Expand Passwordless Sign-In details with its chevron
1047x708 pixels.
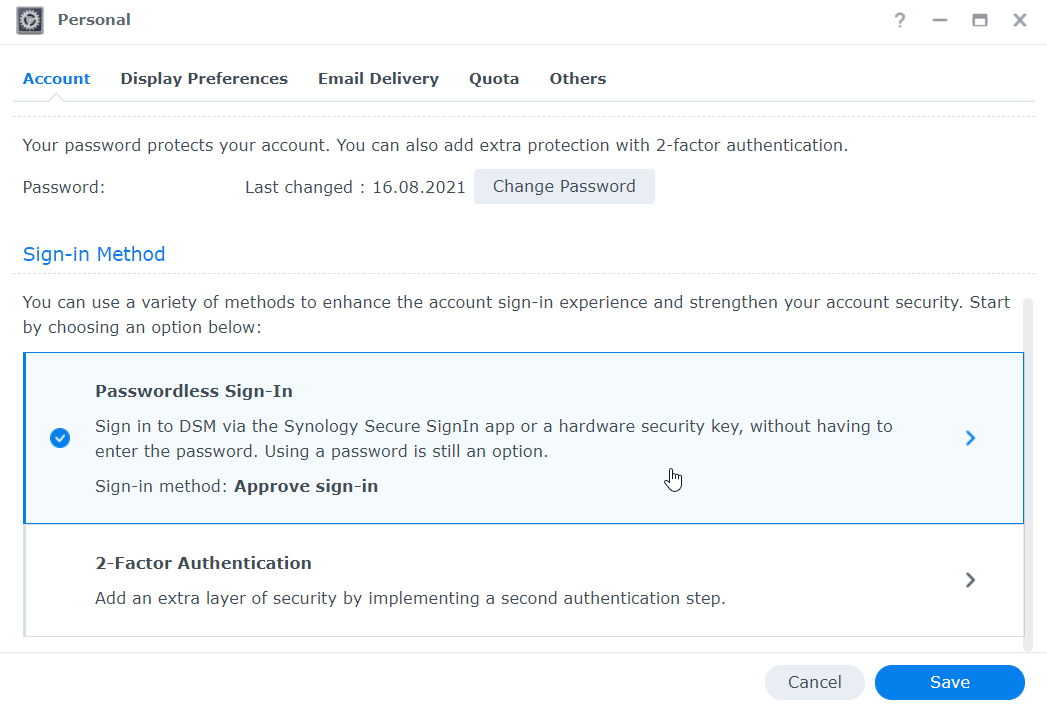(x=969, y=438)
